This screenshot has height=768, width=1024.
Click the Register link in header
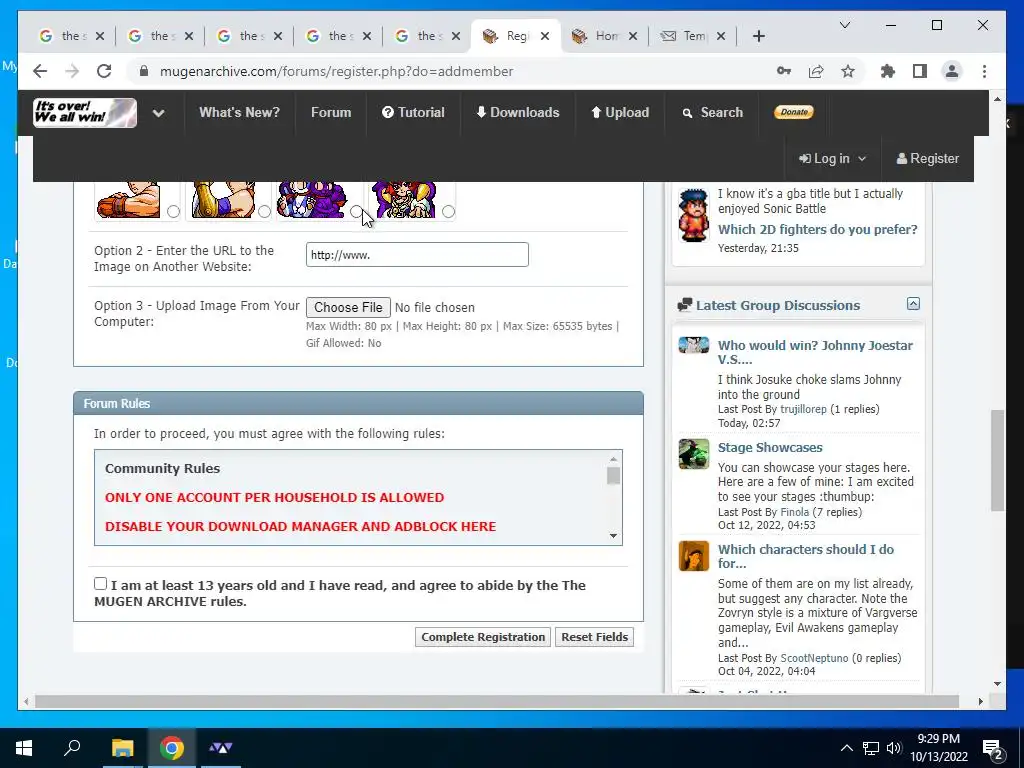(927, 159)
